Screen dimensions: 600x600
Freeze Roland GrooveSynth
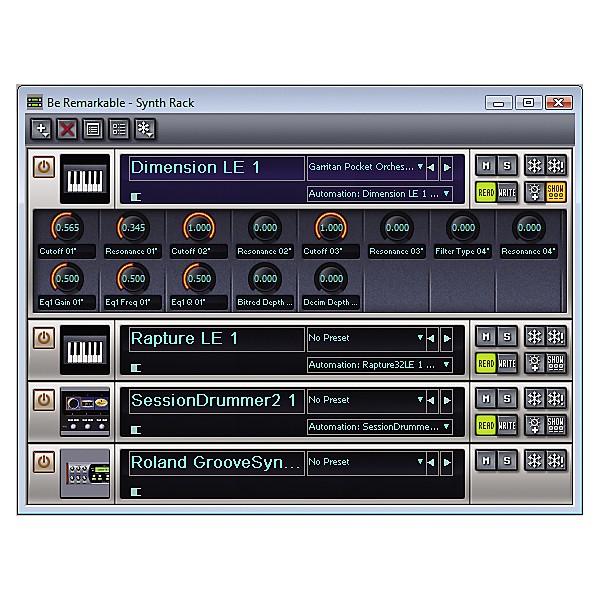(535, 461)
